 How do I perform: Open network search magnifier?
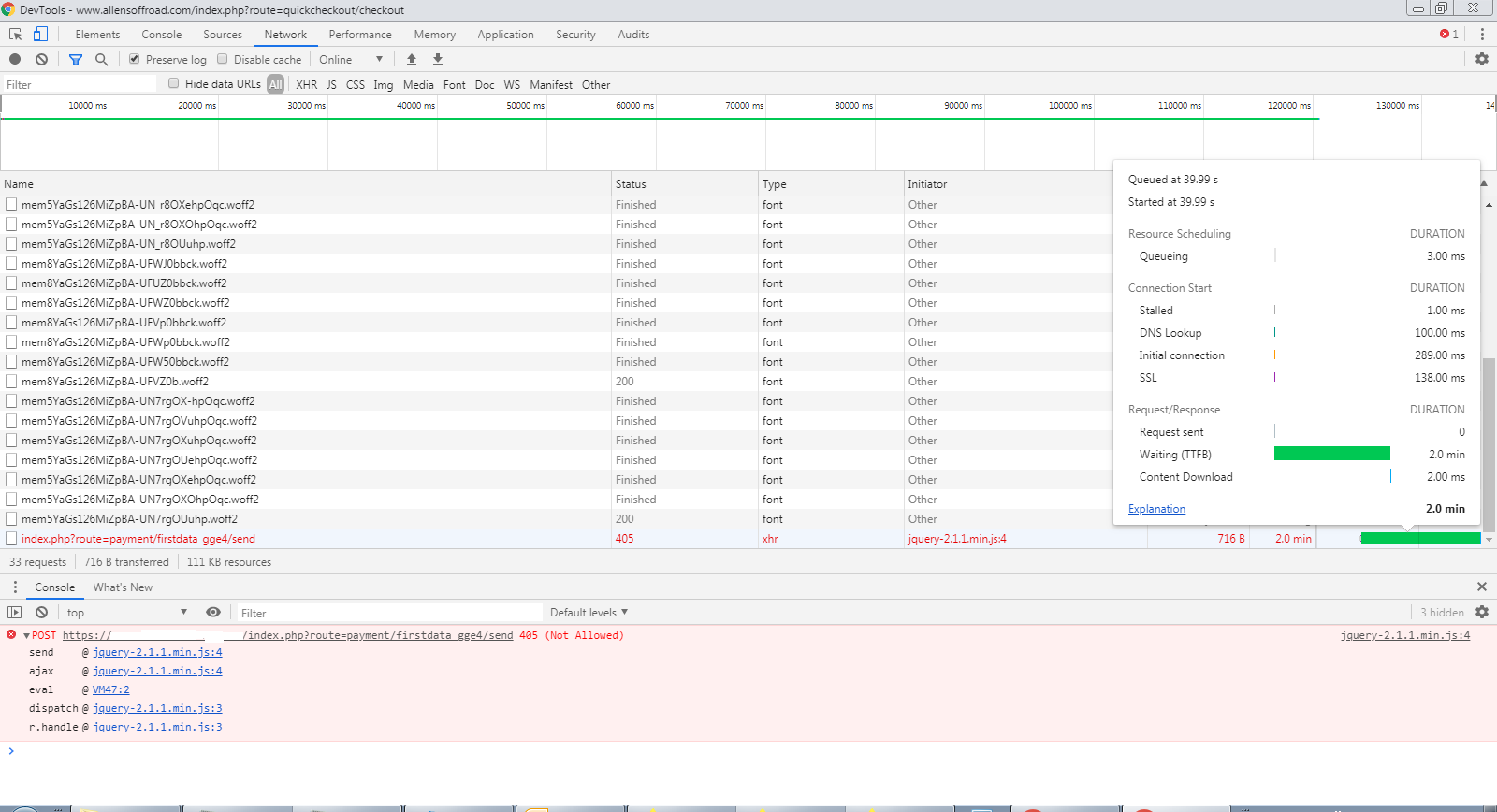(102, 59)
